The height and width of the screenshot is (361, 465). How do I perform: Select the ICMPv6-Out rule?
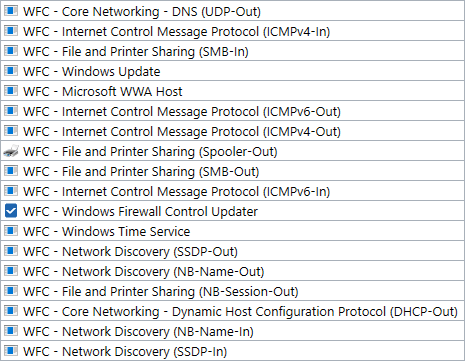[x=232, y=111]
